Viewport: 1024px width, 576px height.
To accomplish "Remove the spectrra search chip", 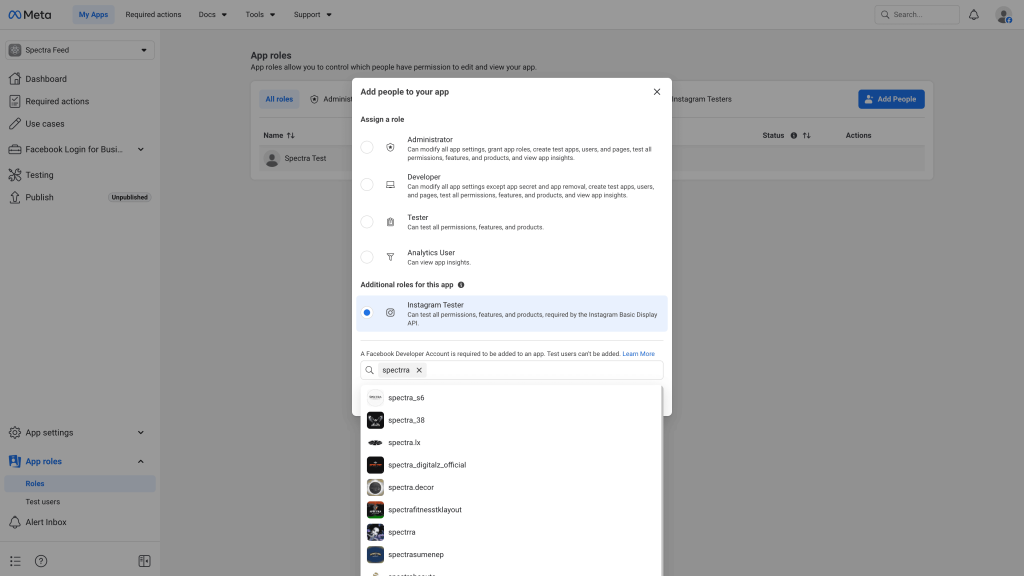I will [x=419, y=370].
